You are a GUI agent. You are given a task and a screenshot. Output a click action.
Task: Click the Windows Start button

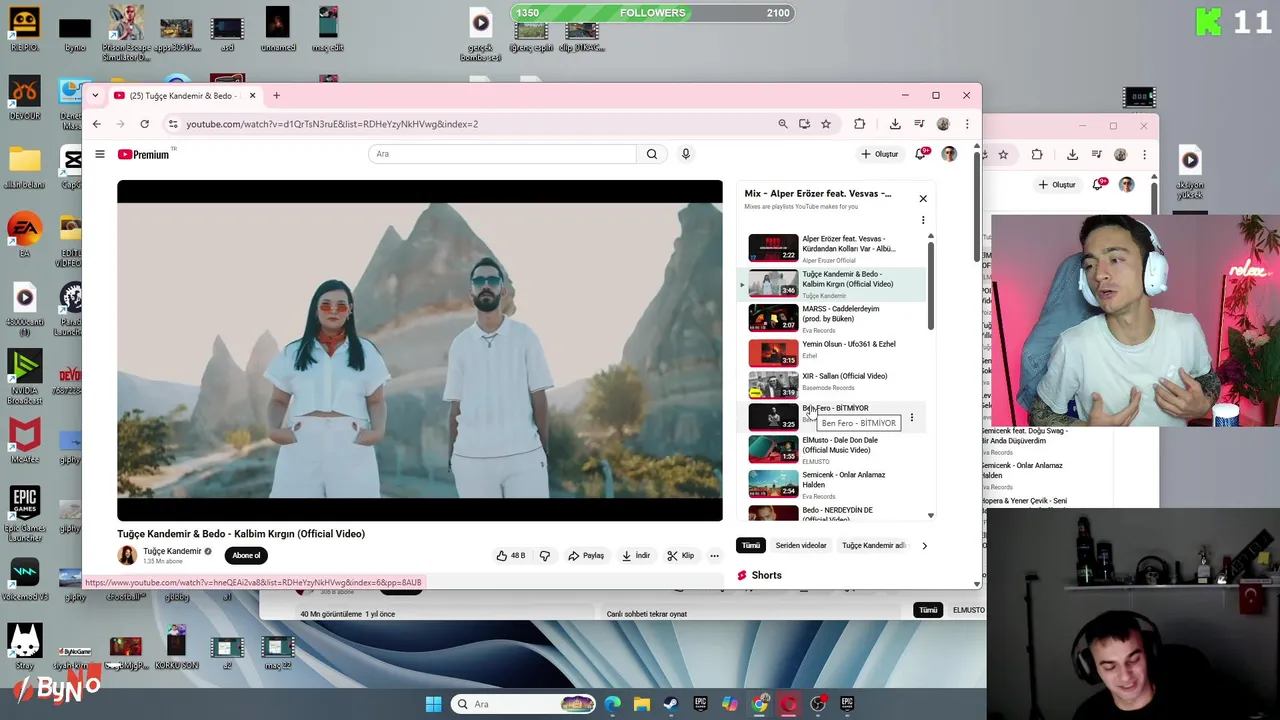click(433, 704)
